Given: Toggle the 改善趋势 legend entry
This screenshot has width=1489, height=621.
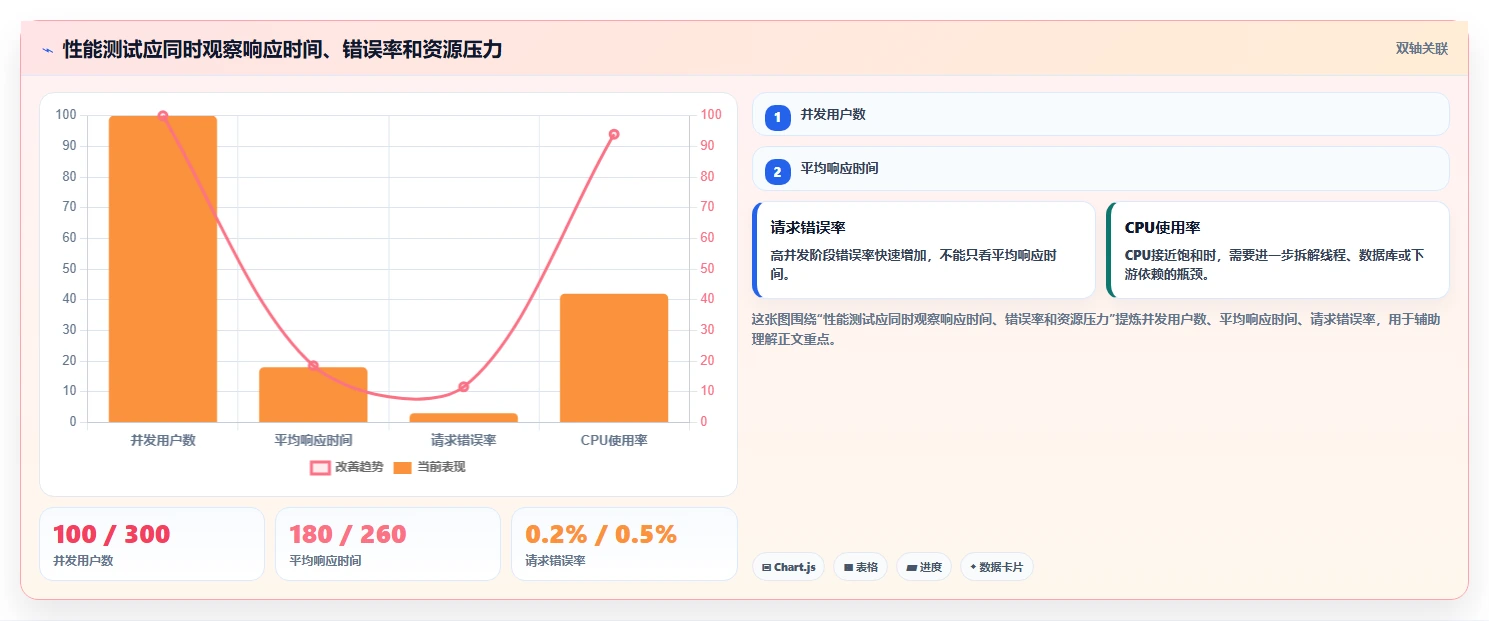Looking at the screenshot, I should [x=347, y=467].
